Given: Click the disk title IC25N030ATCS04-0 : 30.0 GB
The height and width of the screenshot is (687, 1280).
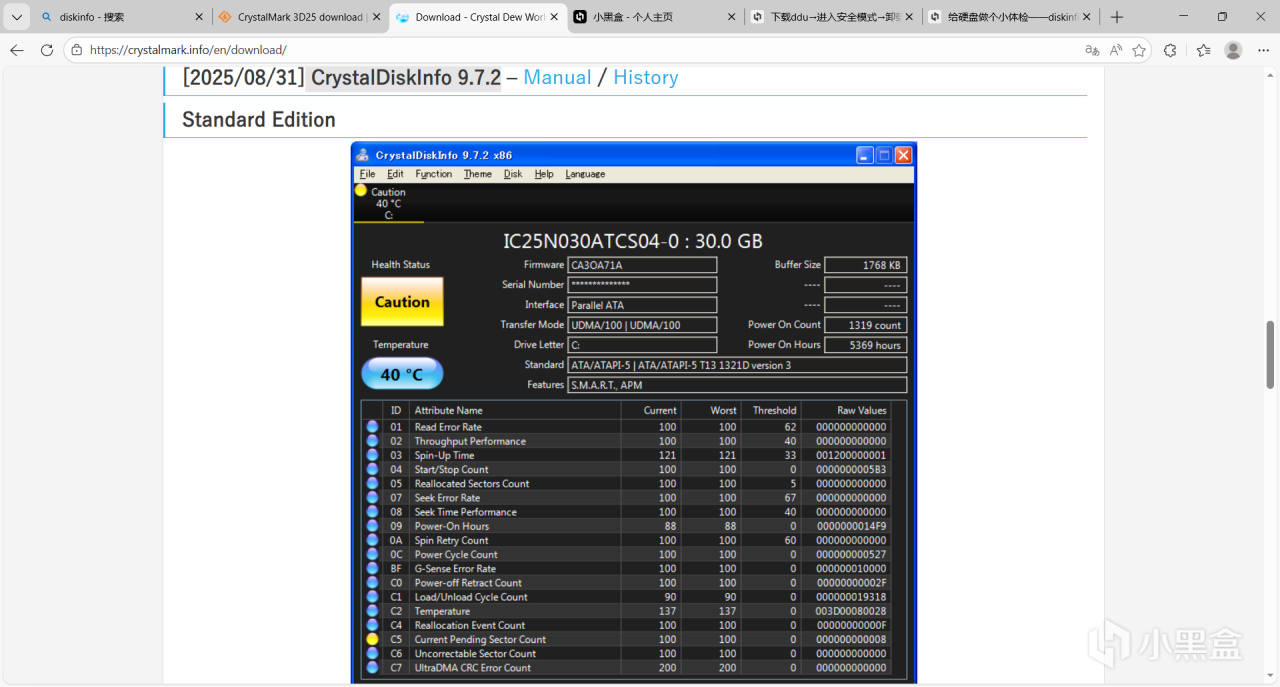Looking at the screenshot, I should click(633, 241).
